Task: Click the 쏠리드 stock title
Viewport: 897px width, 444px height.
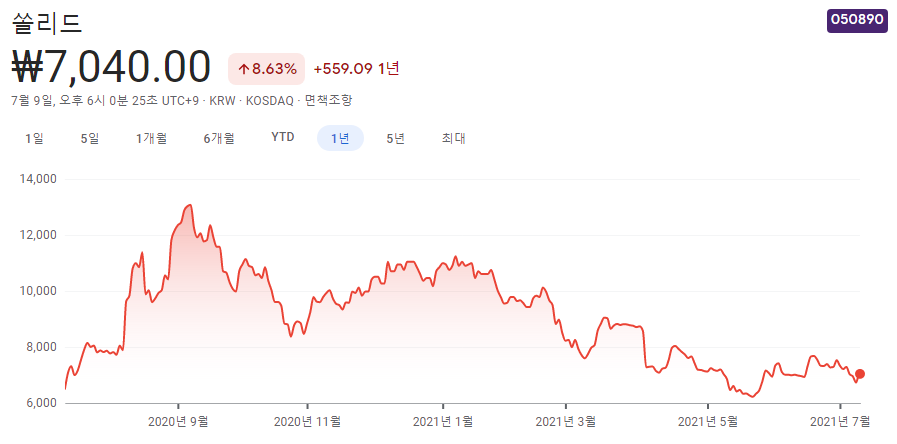Action: point(47,23)
